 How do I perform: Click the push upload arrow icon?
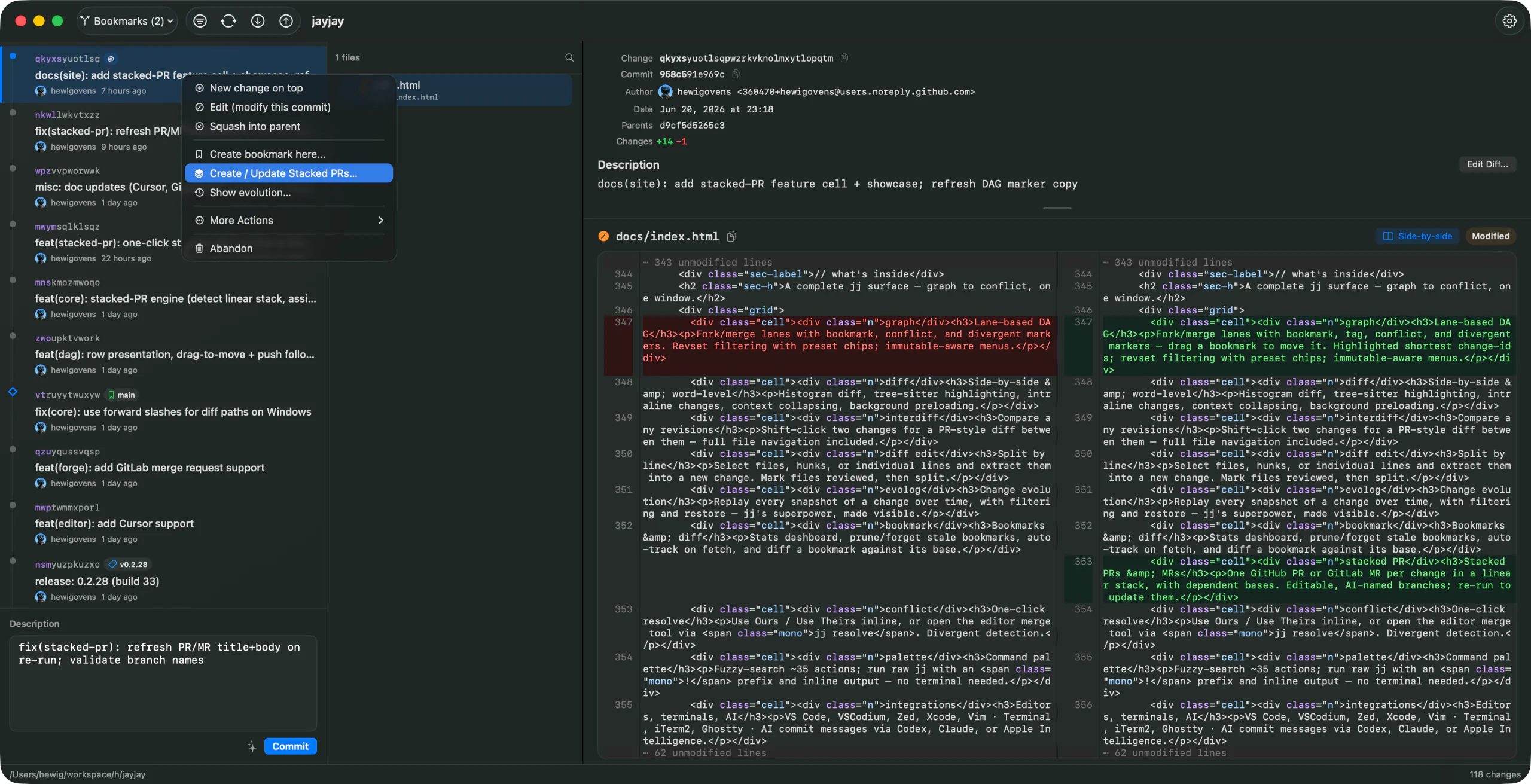coord(286,21)
